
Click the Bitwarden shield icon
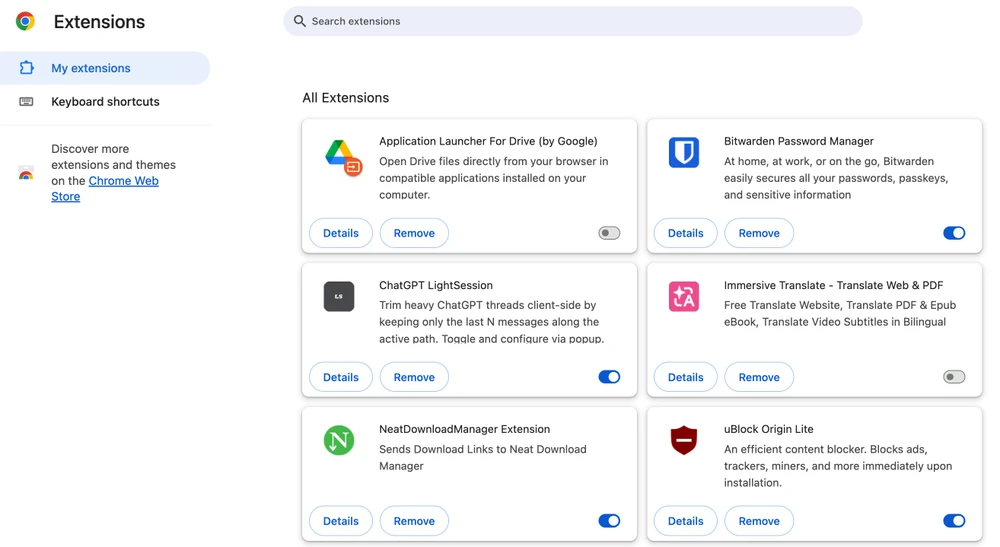[683, 153]
